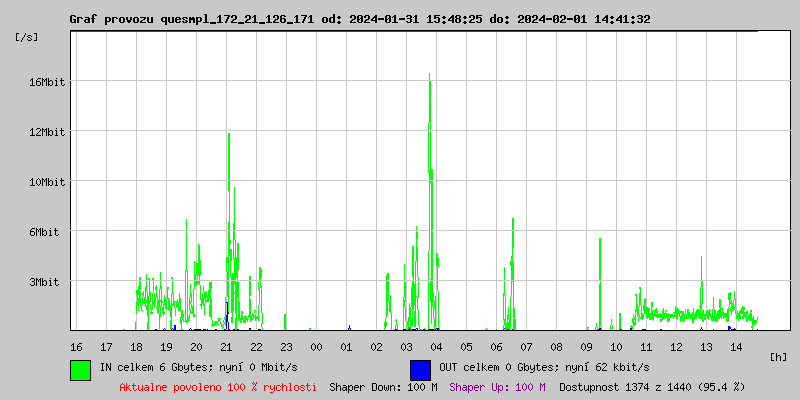Click the '[h]' hours unit label
The height and width of the screenshot is (400, 800).
pos(779,356)
